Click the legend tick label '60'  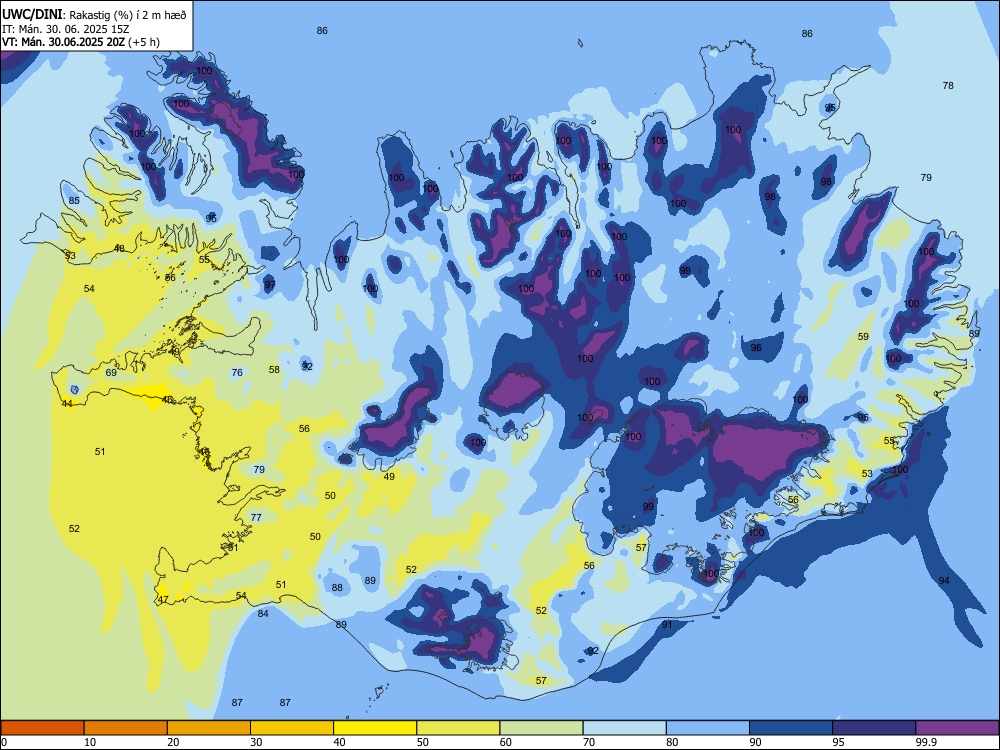point(506,742)
